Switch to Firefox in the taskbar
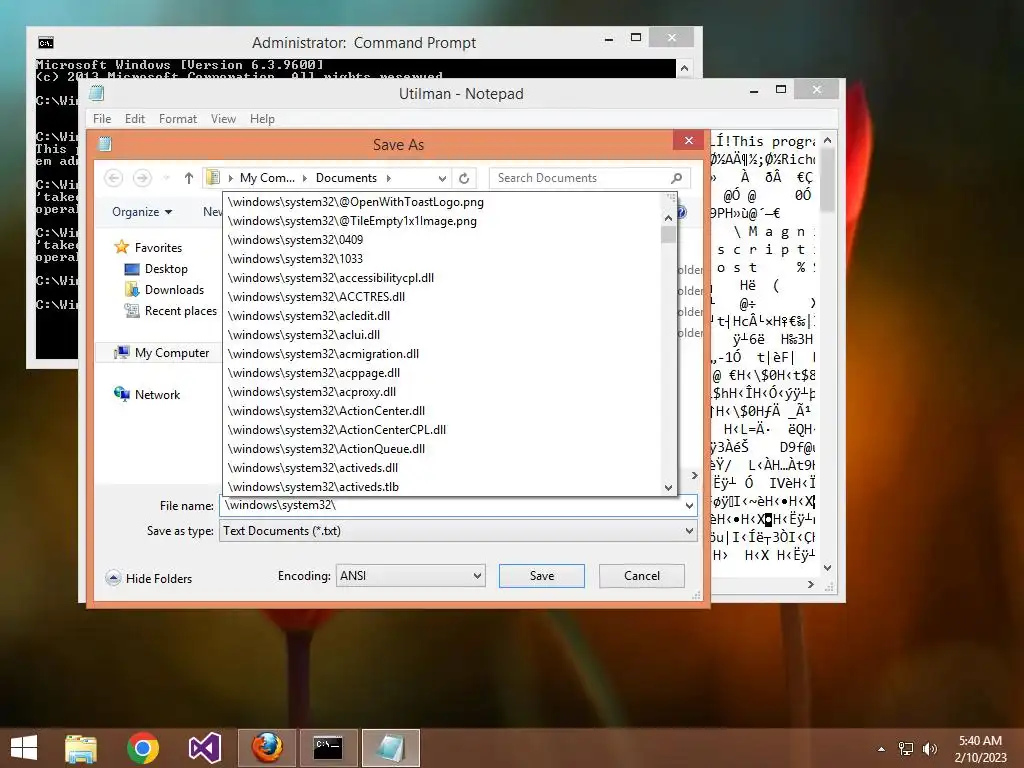This screenshot has height=768, width=1024. (x=267, y=748)
